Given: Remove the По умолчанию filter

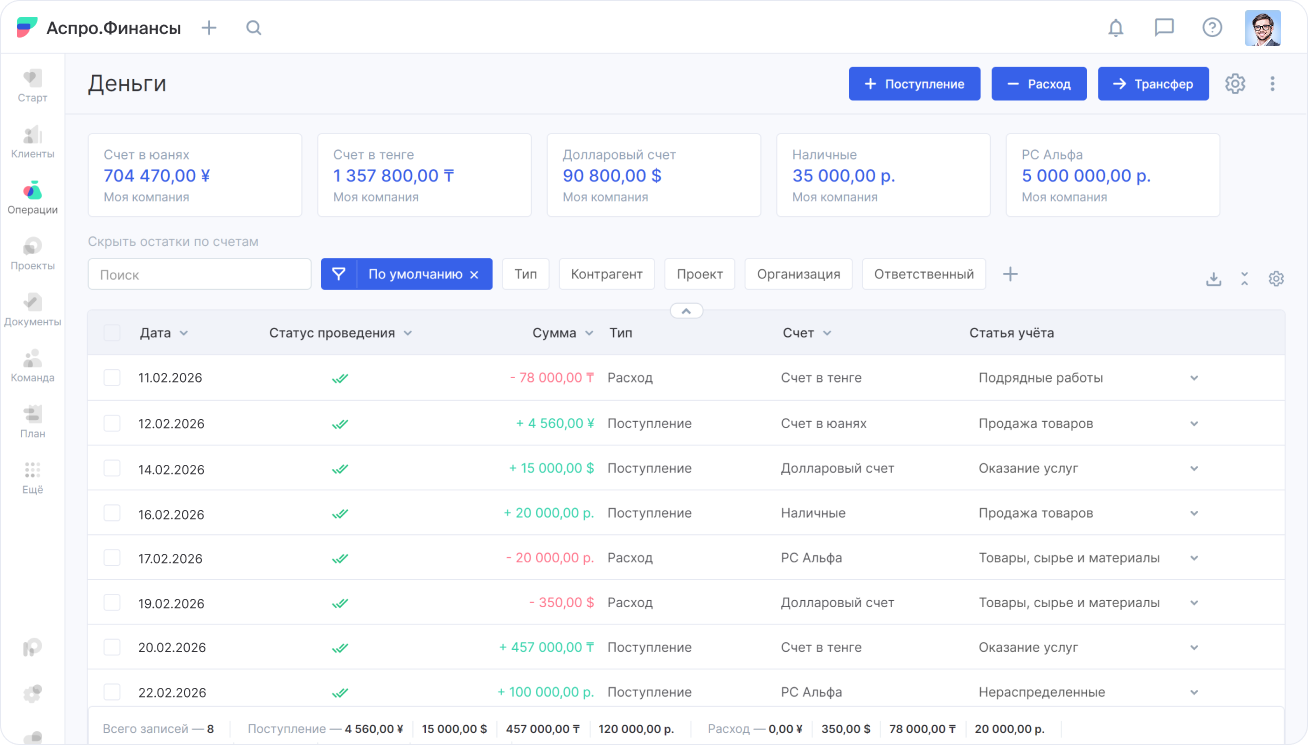Looking at the screenshot, I should (x=474, y=274).
